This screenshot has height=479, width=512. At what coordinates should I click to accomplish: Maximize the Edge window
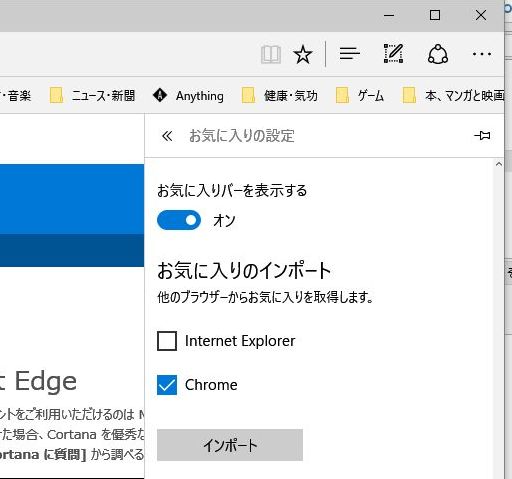pos(435,15)
